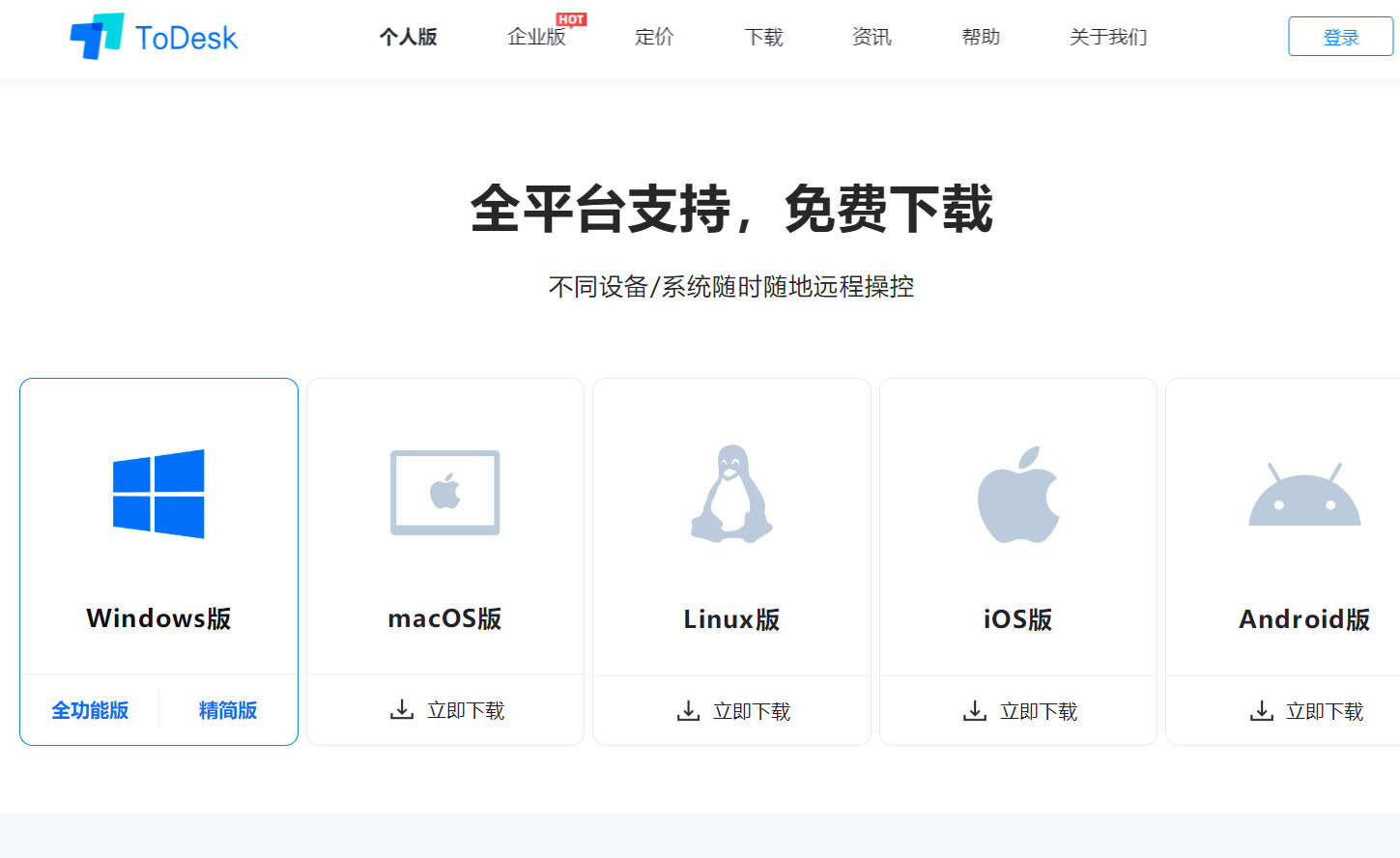Download the Windows 全功能版

90,710
